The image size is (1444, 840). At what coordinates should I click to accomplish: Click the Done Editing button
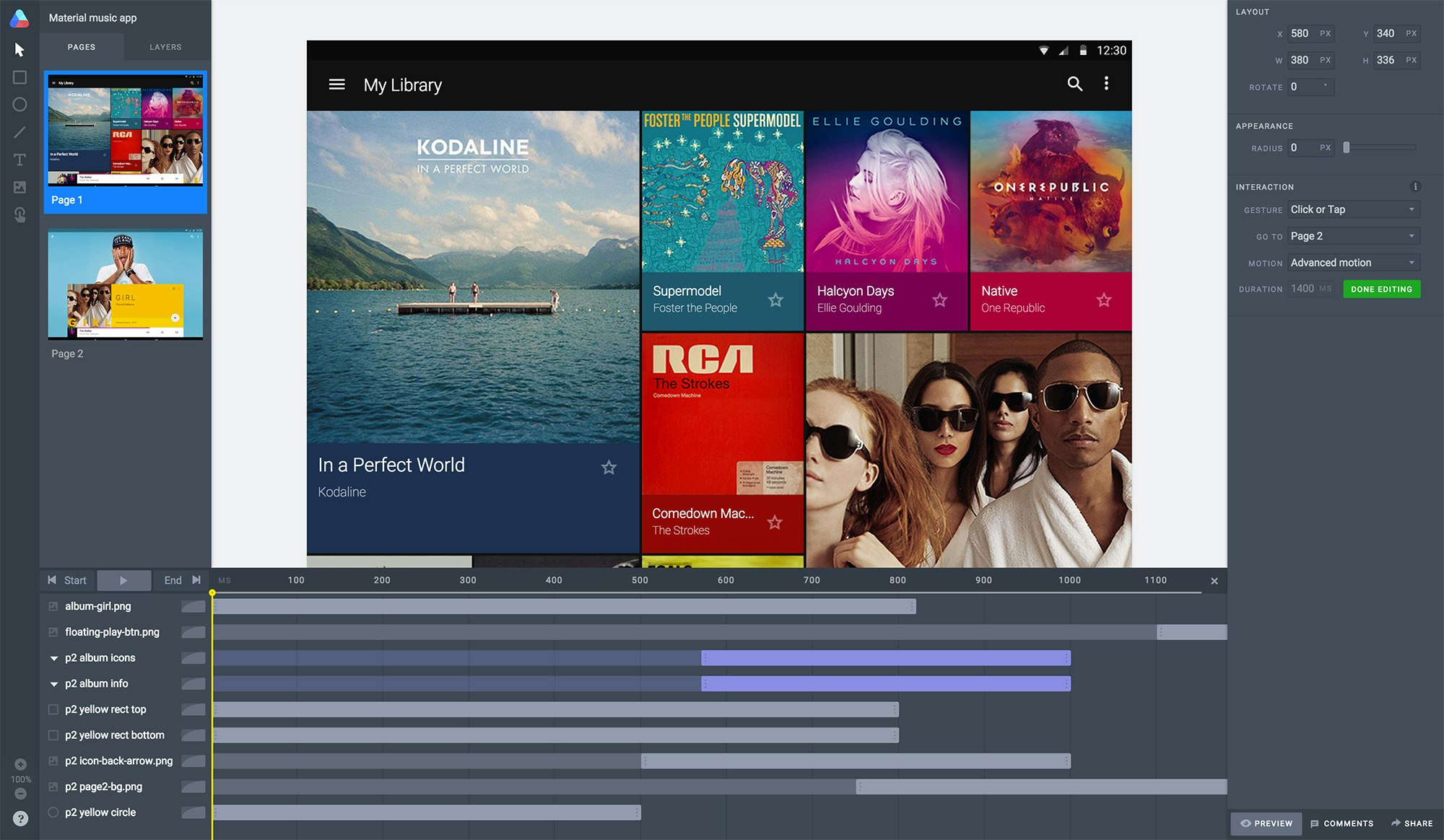1380,289
